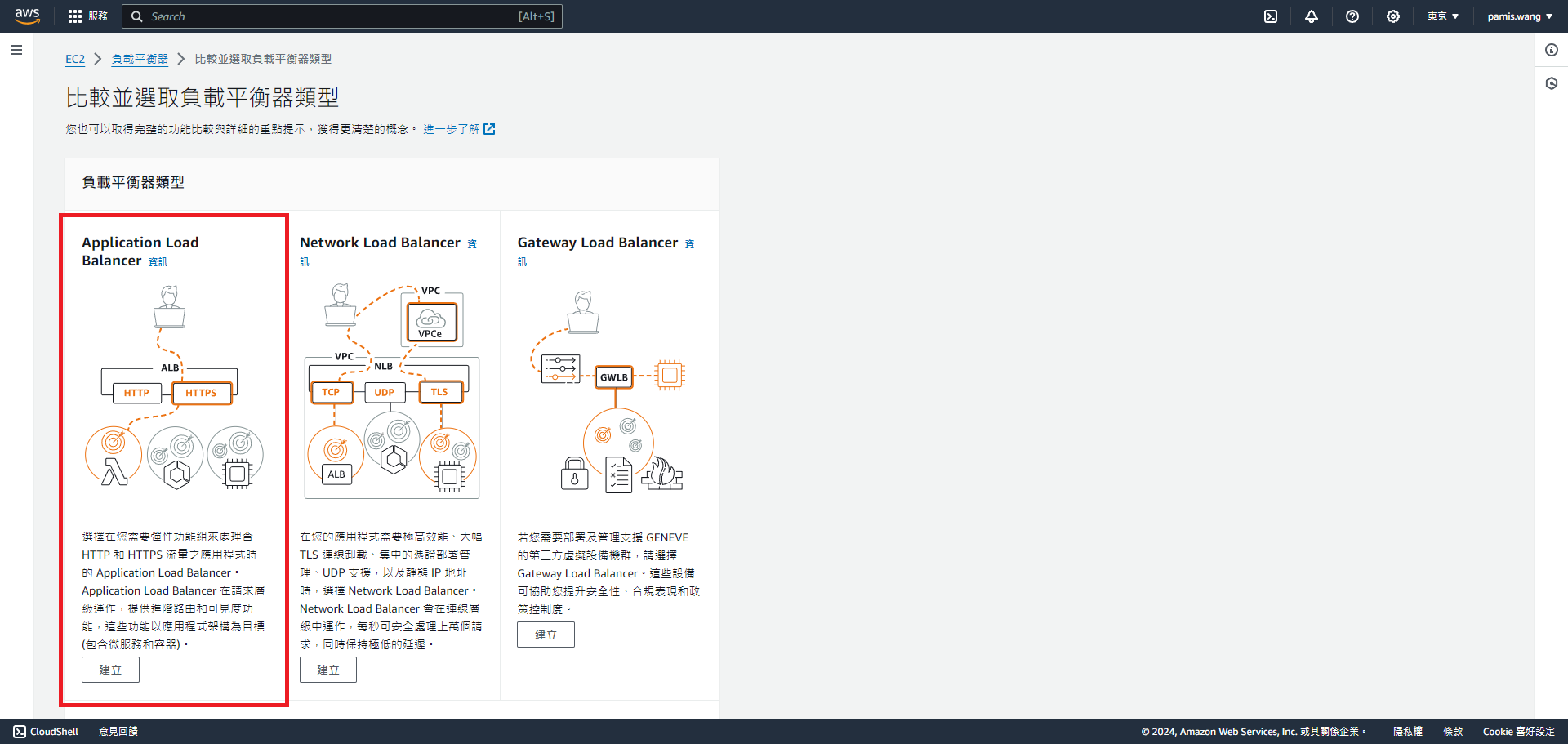Click the AWS logo home icon
This screenshot has width=1568, height=744.
pos(27,16)
